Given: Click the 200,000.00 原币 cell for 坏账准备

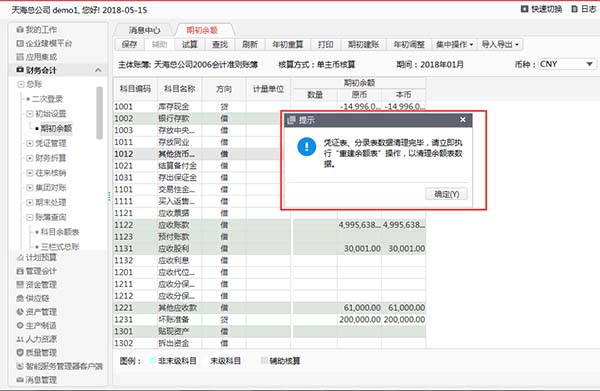Looking at the screenshot, I should pyautogui.click(x=359, y=319).
